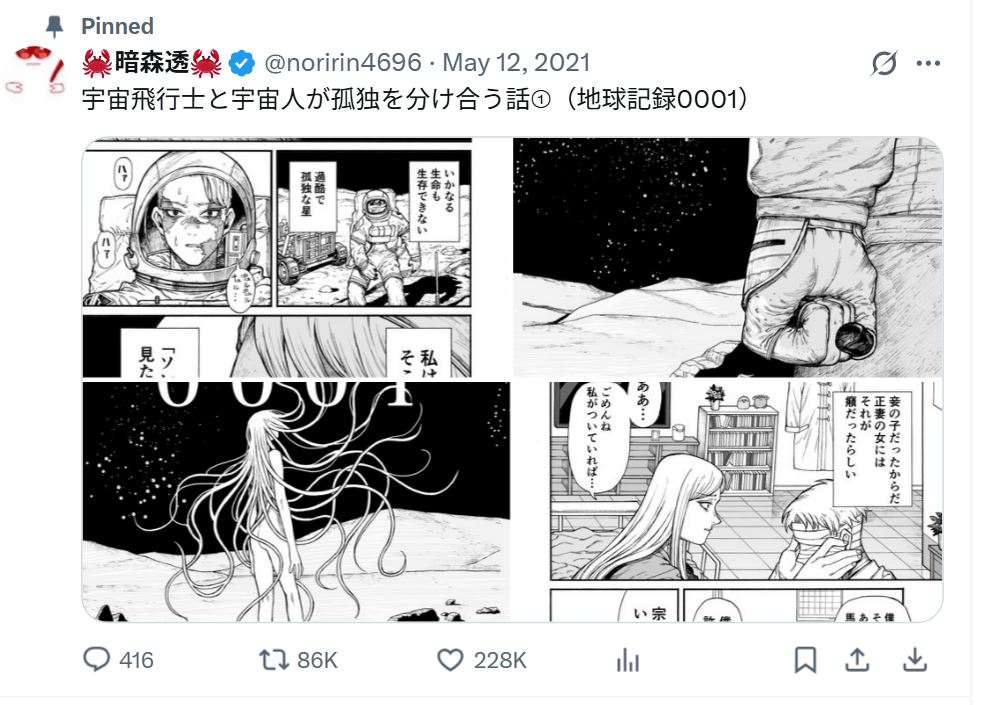
Task: Open the top-left astronaut manga image
Action: point(296,257)
